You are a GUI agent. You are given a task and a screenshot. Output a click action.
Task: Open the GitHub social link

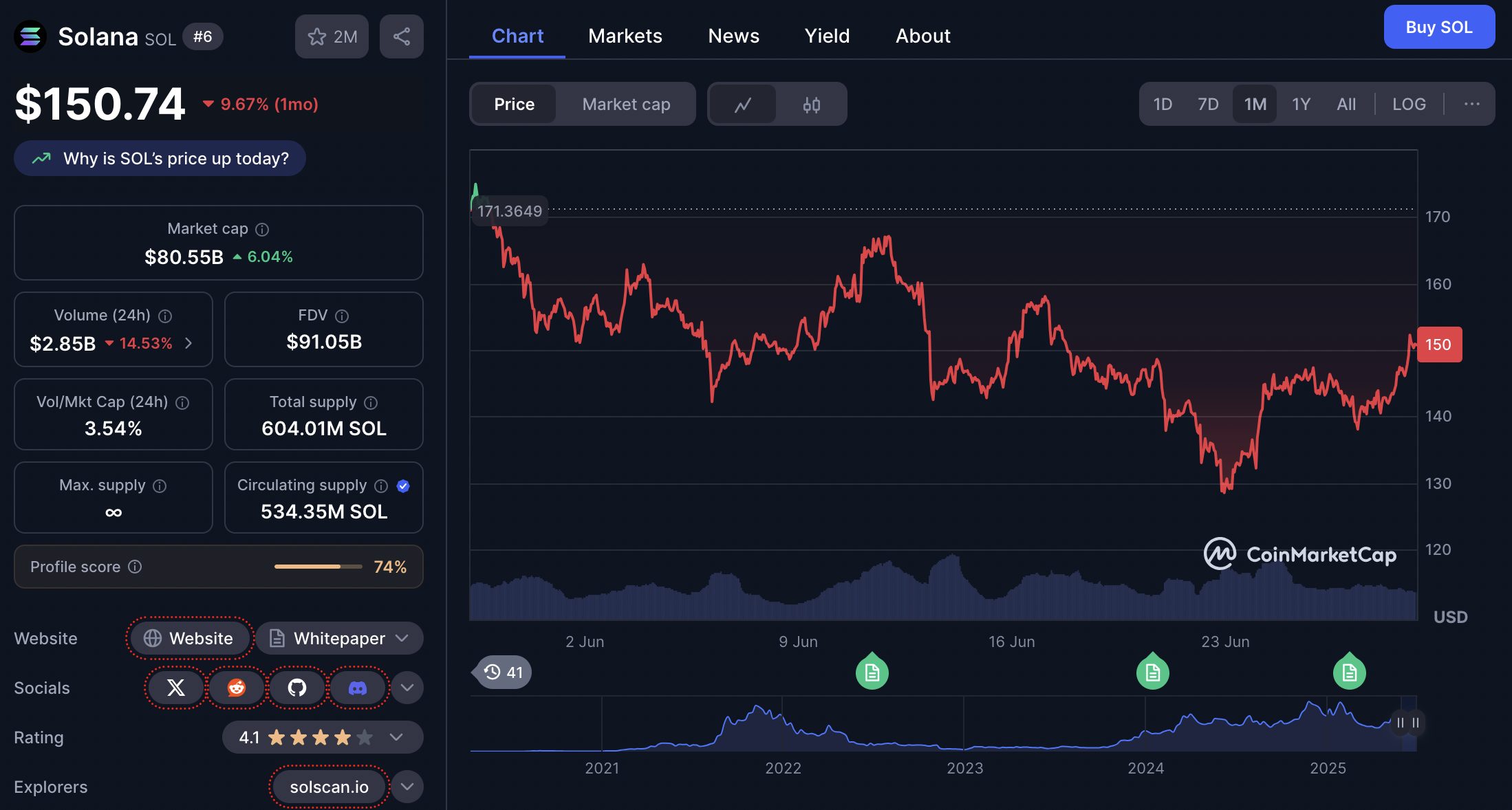coord(297,688)
